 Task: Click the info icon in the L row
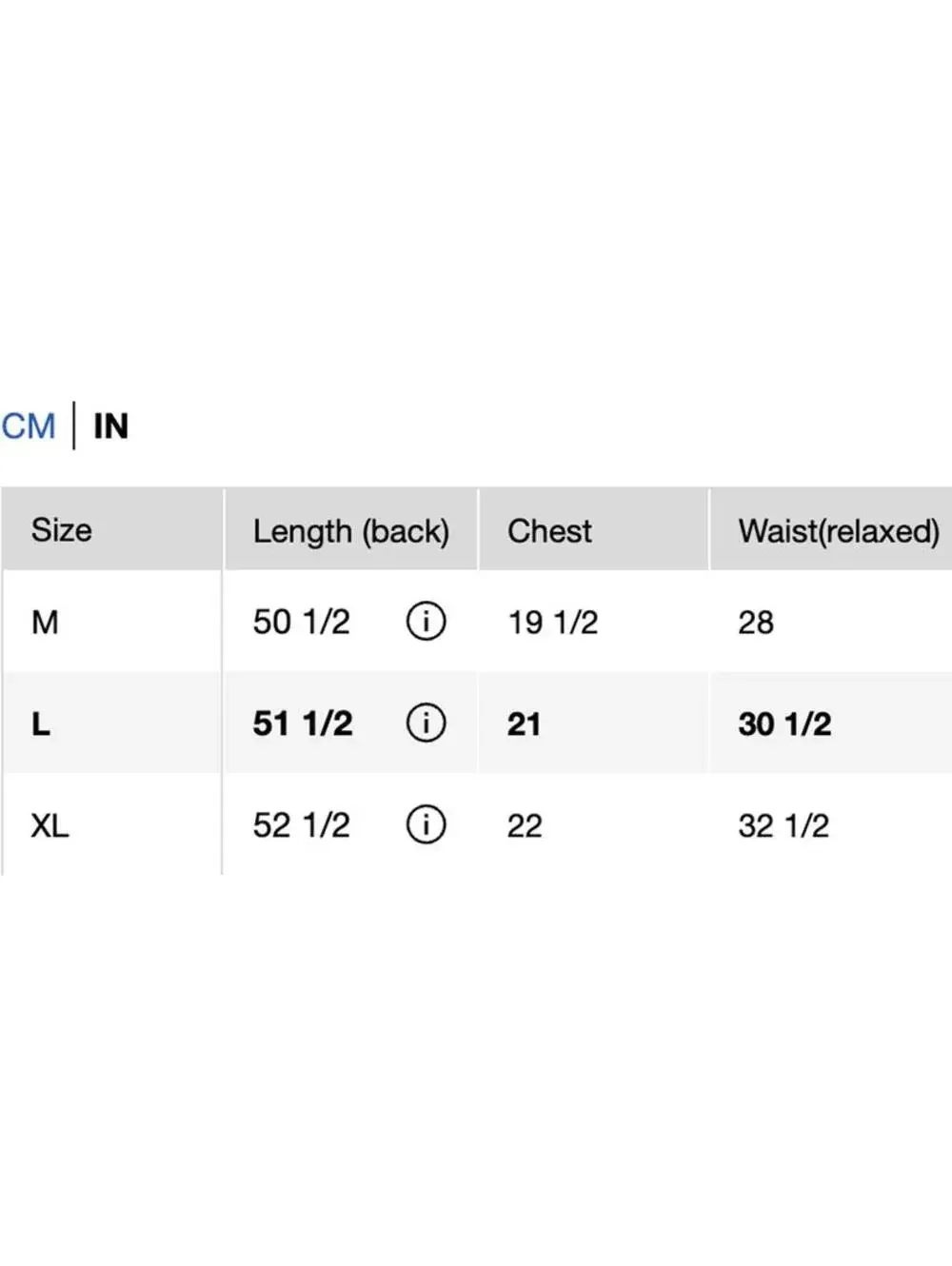click(x=426, y=723)
